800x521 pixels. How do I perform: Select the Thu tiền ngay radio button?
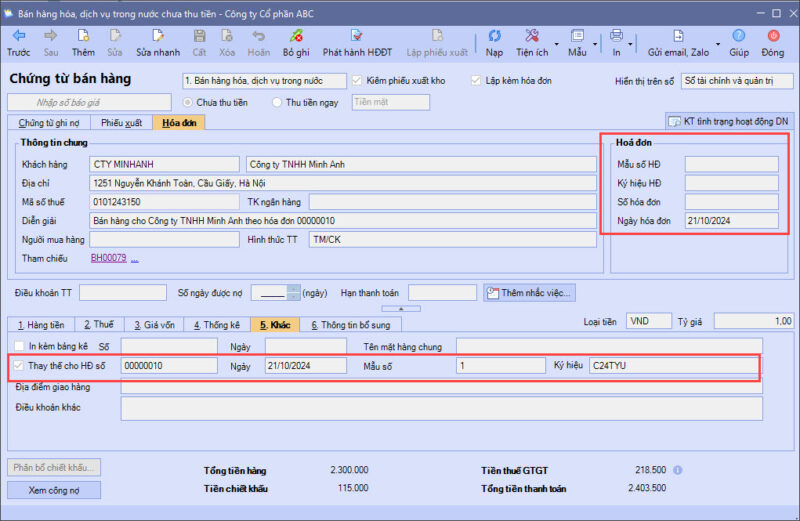[x=277, y=102]
